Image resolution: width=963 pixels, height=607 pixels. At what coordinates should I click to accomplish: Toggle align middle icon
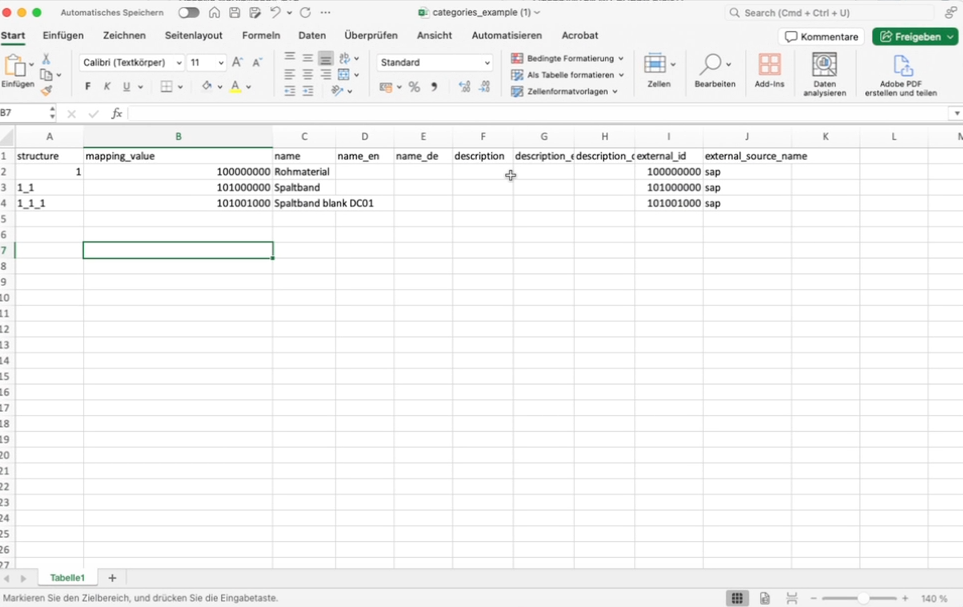tap(308, 58)
